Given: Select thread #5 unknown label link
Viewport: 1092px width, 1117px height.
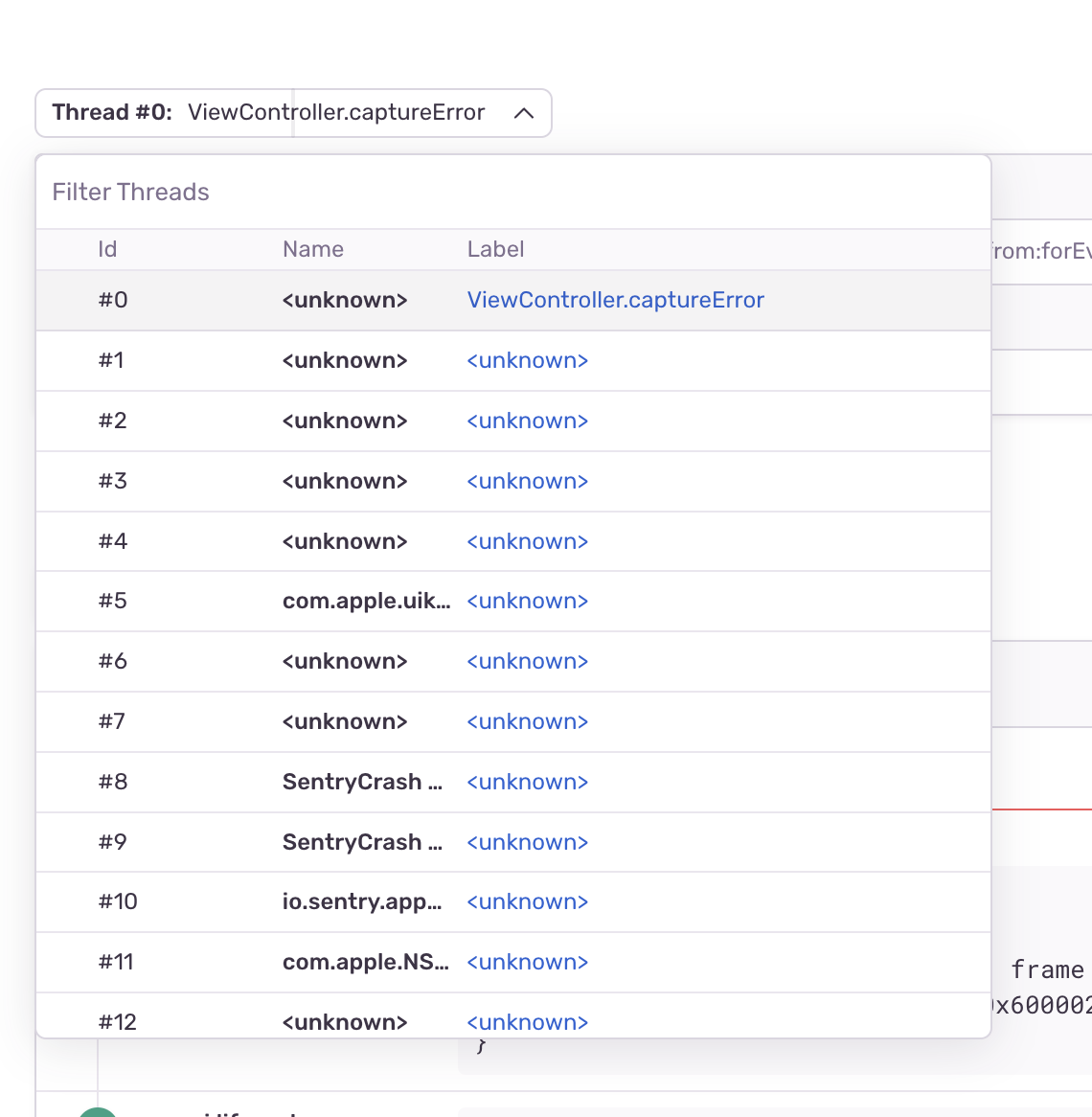Looking at the screenshot, I should [527, 602].
